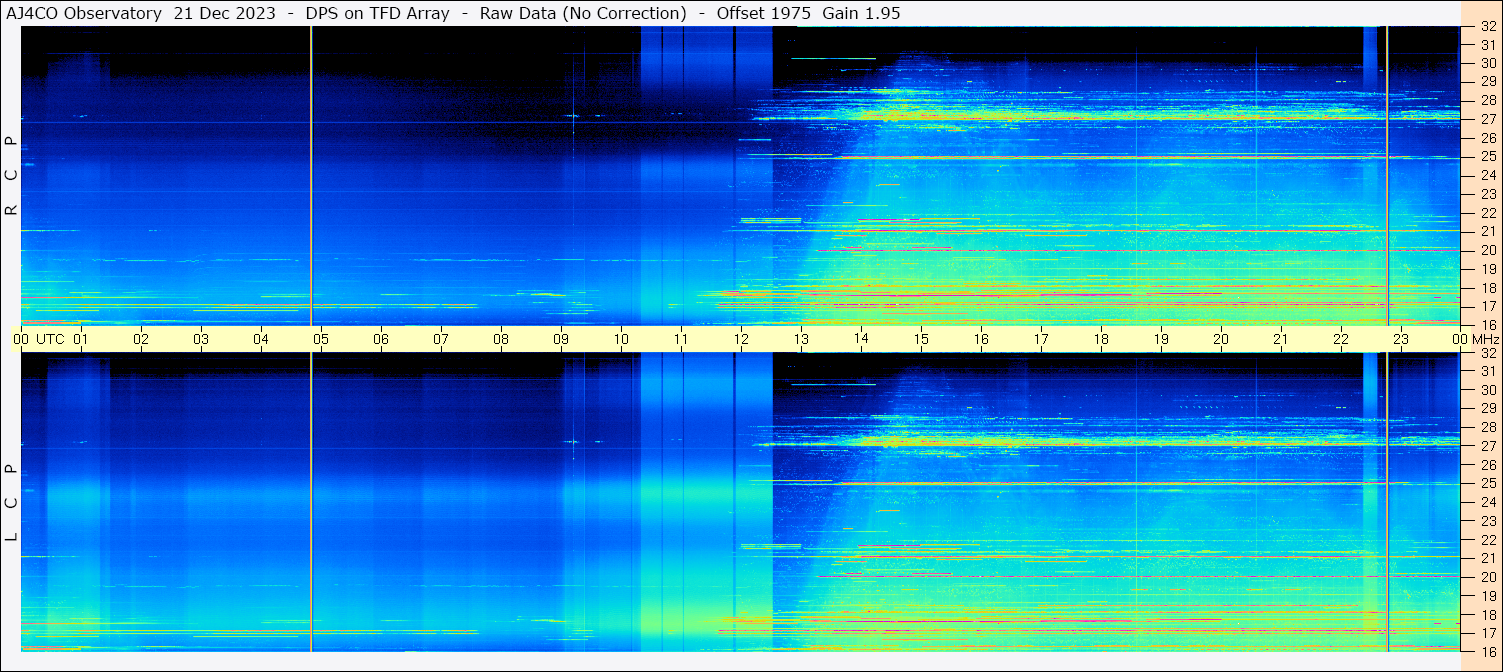Click the 16 frequency label on the LCP panel

coord(1488,651)
